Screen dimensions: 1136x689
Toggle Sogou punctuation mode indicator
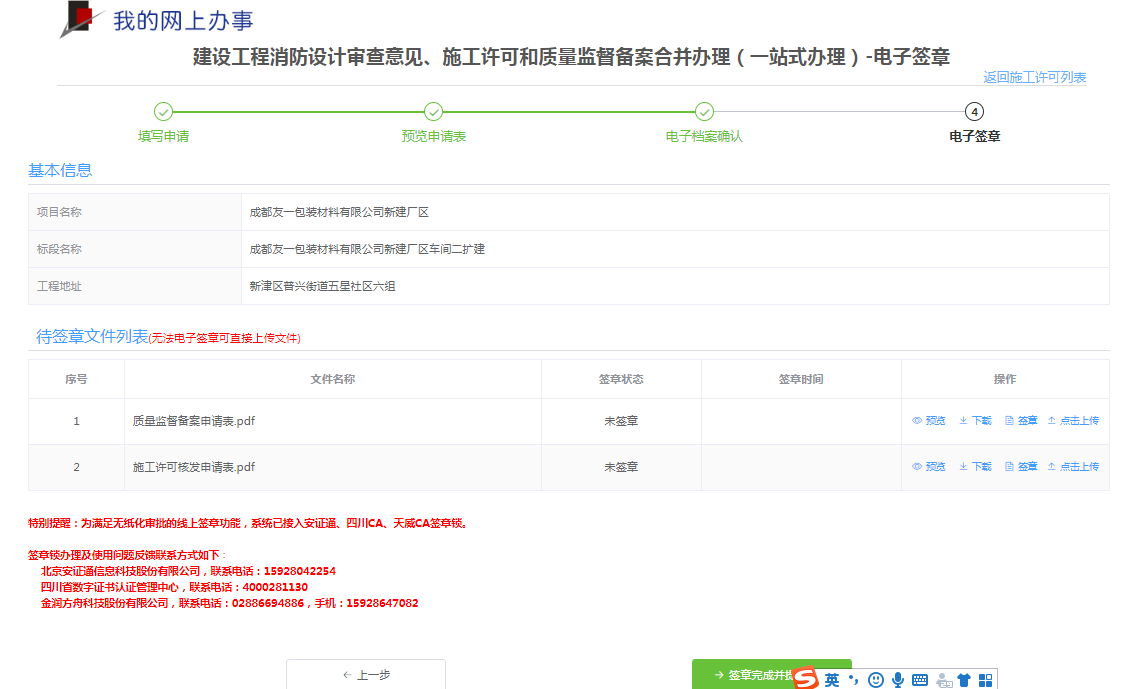pos(853,680)
